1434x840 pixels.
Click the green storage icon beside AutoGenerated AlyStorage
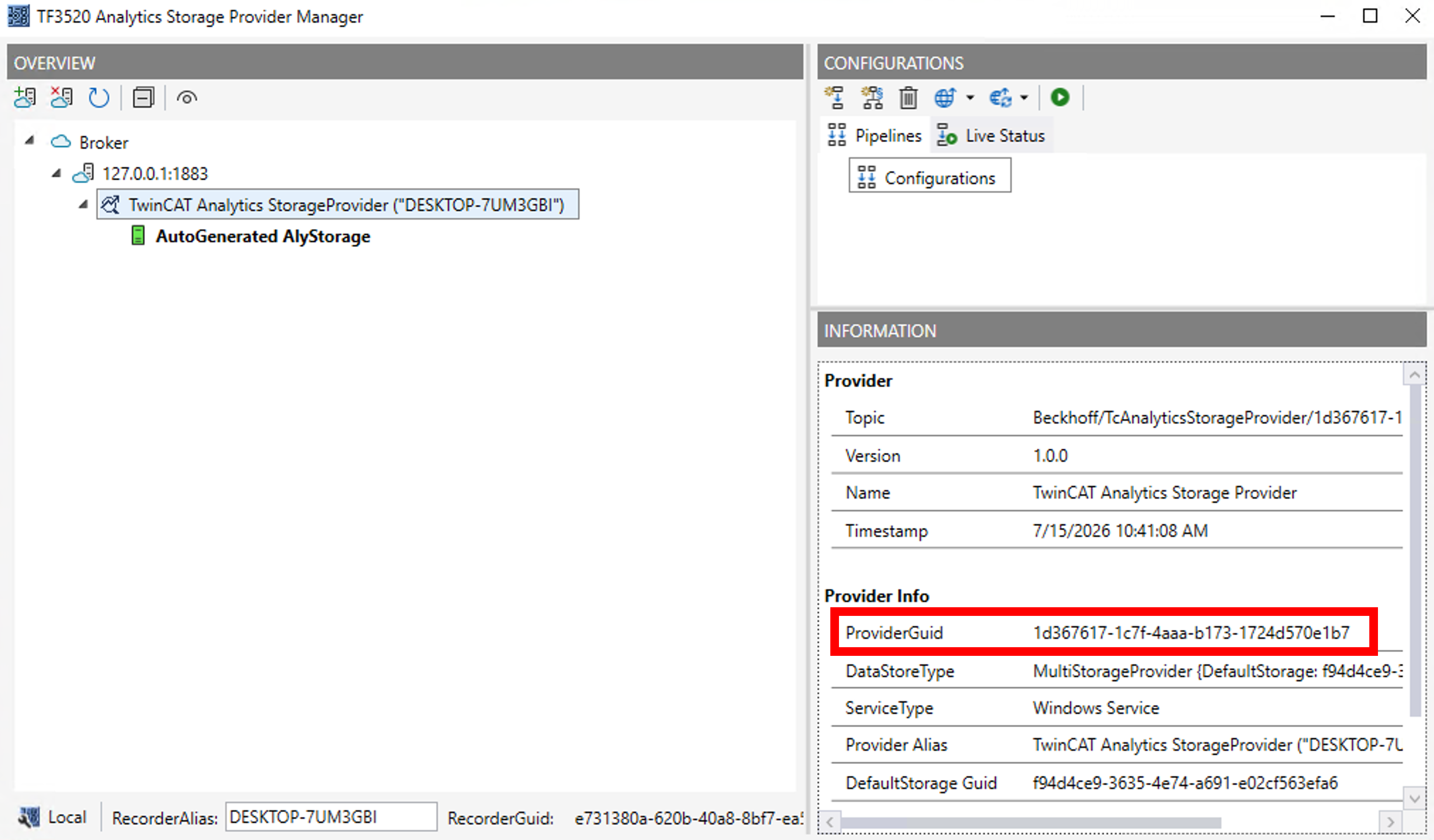point(138,235)
